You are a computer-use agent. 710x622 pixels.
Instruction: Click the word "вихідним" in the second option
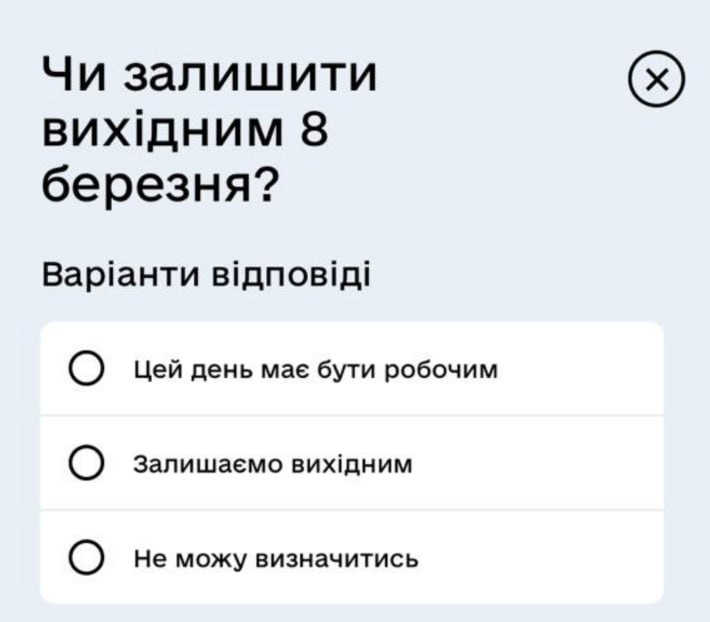click(x=350, y=465)
